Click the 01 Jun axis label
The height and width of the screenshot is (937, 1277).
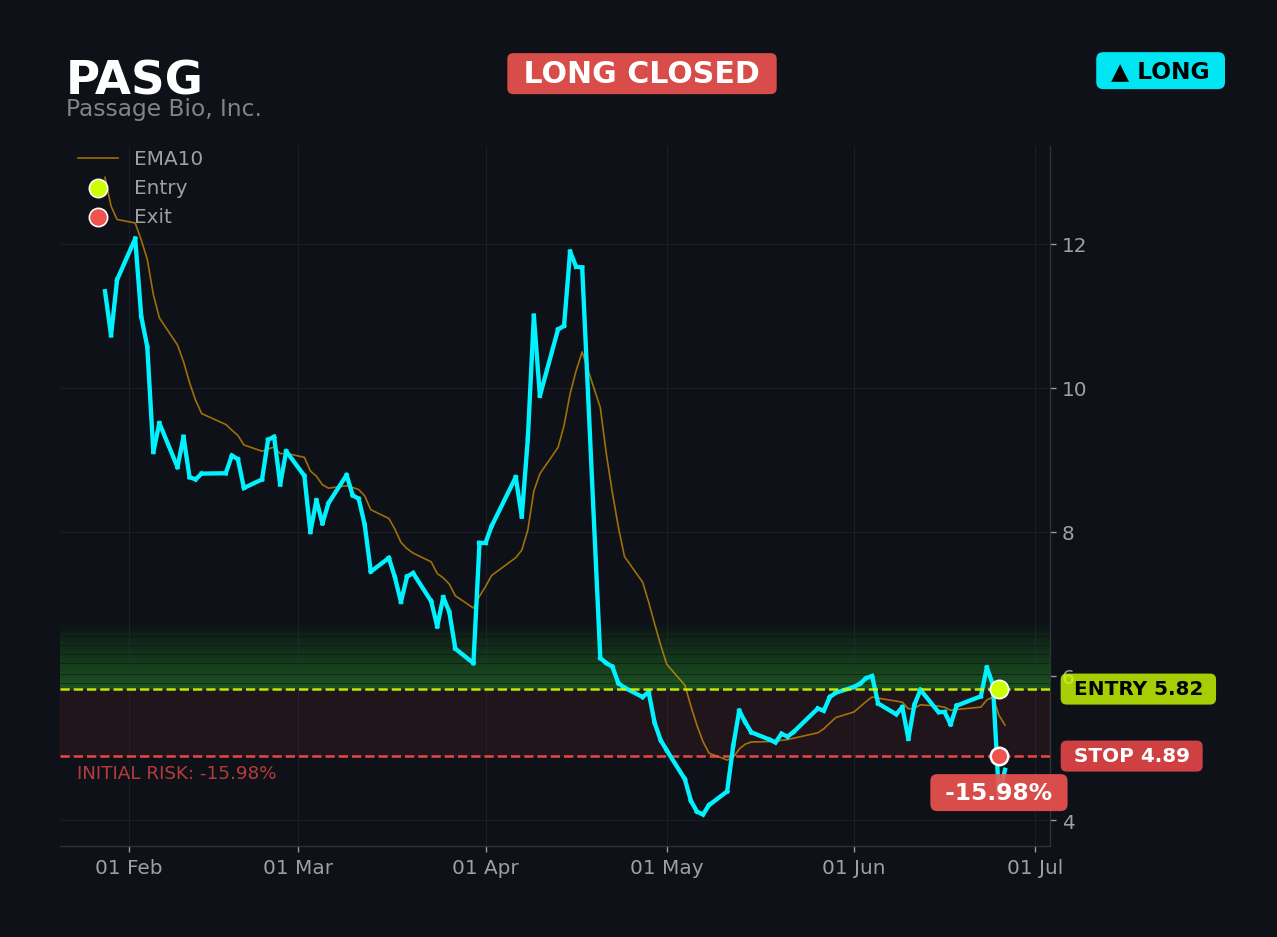[x=854, y=868]
